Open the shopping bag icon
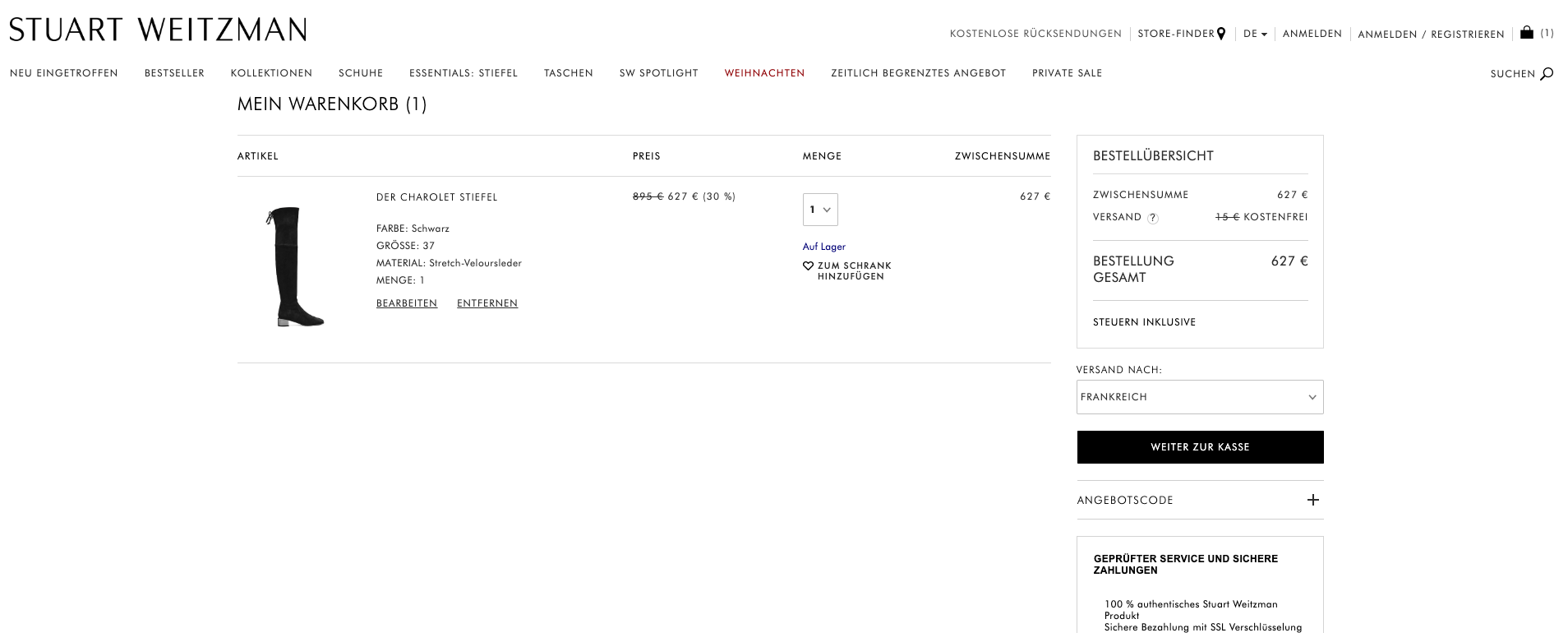This screenshot has height=642, width=1568. (x=1526, y=33)
